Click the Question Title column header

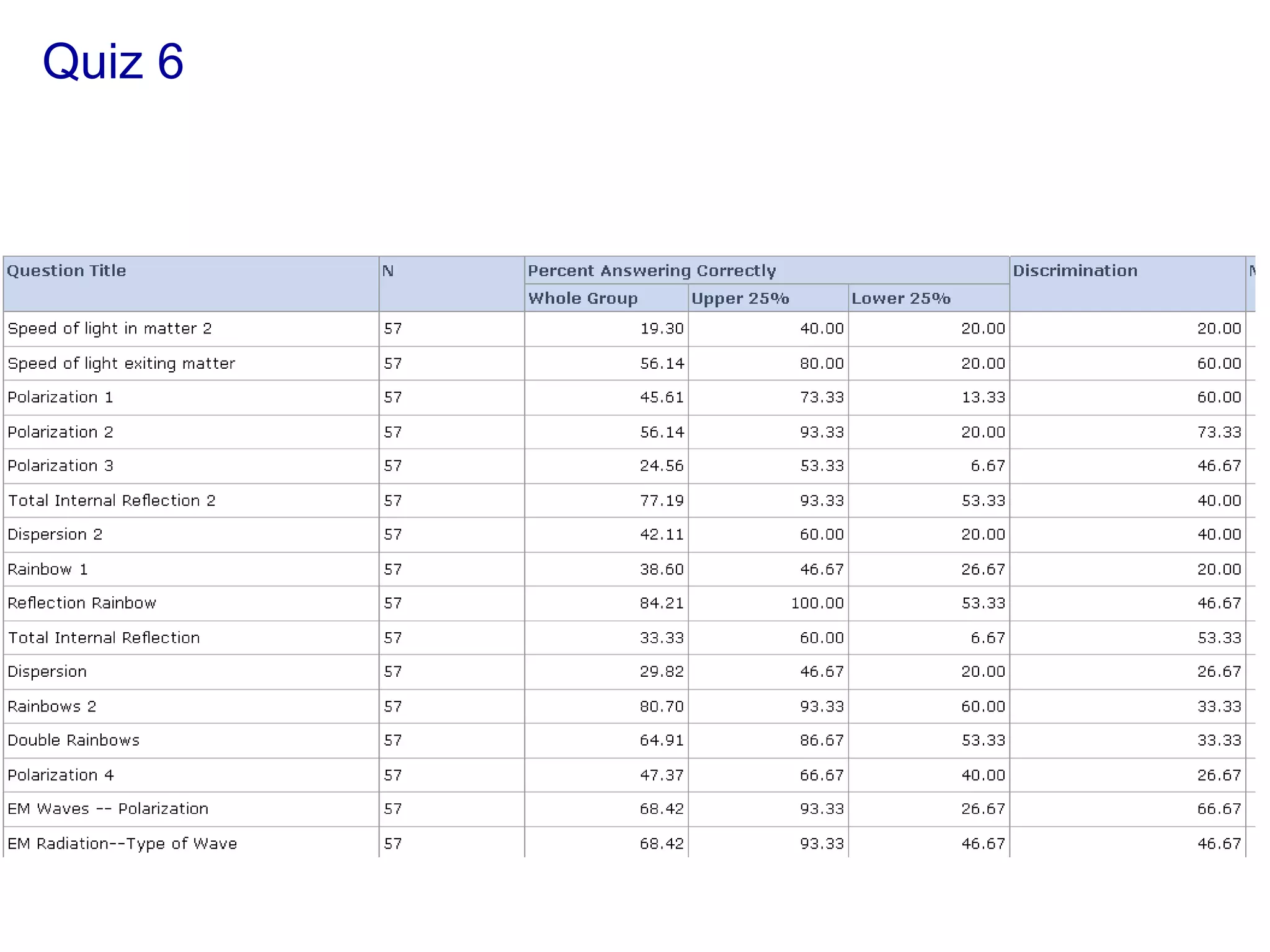click(x=66, y=271)
